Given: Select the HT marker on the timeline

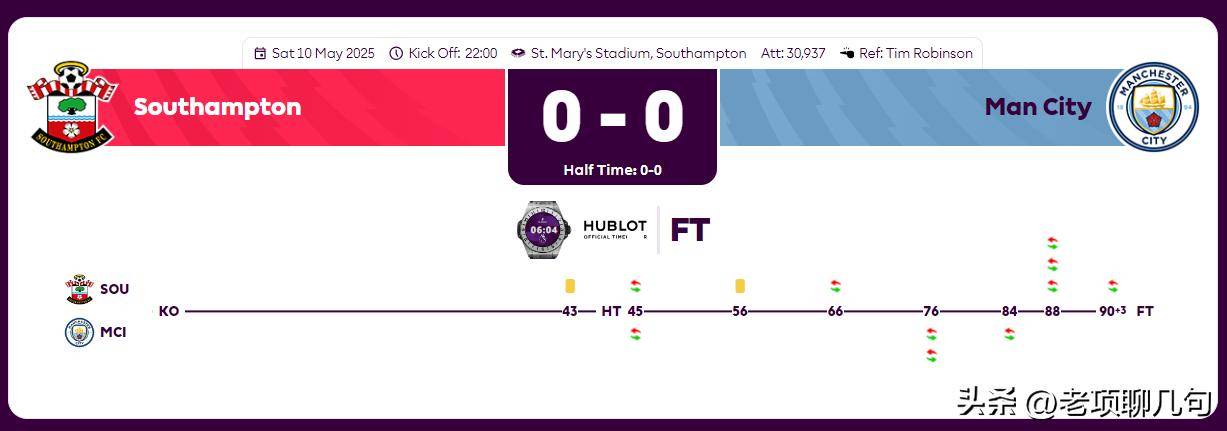Looking at the screenshot, I should [611, 311].
